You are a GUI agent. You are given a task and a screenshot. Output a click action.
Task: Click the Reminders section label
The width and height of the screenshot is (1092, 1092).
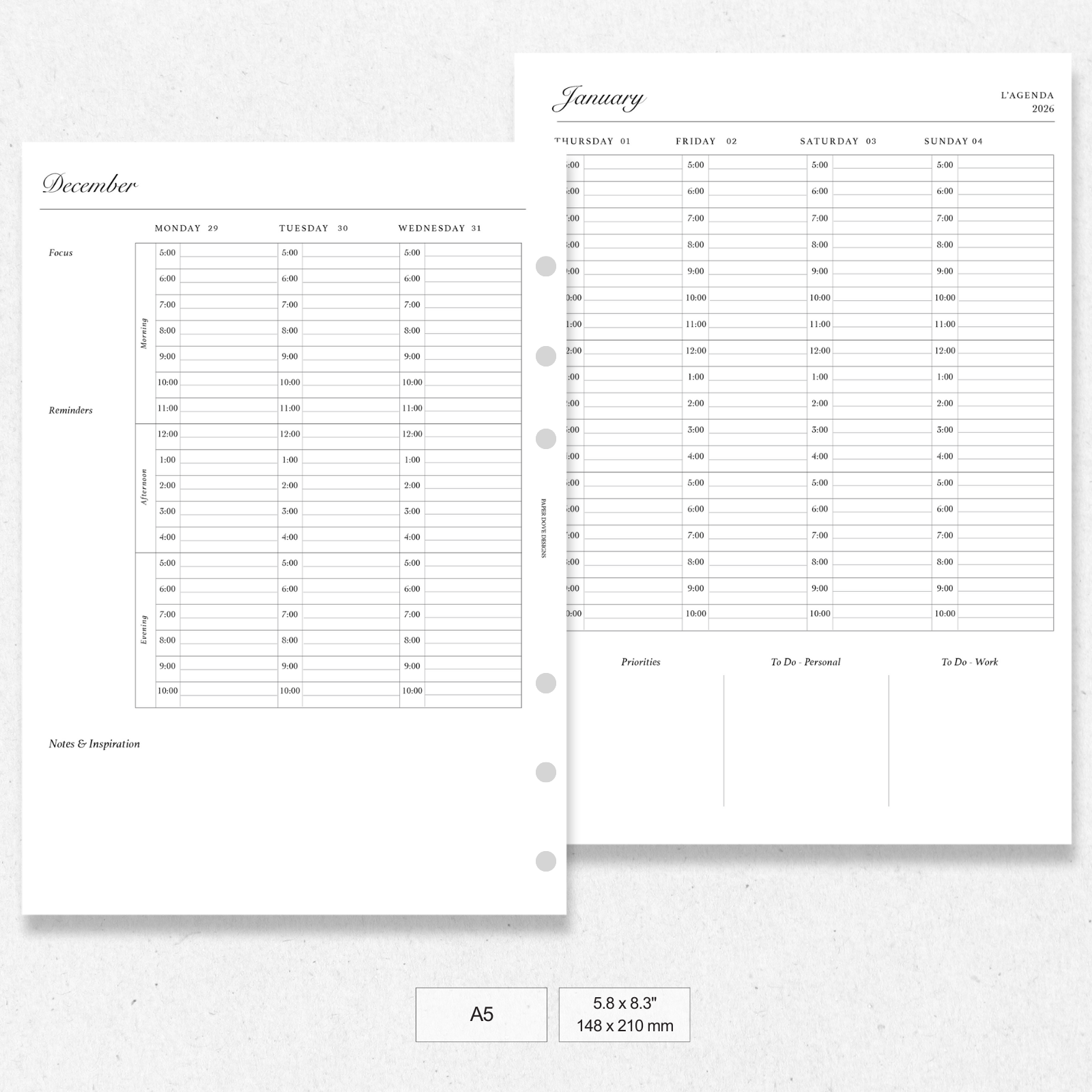70,410
